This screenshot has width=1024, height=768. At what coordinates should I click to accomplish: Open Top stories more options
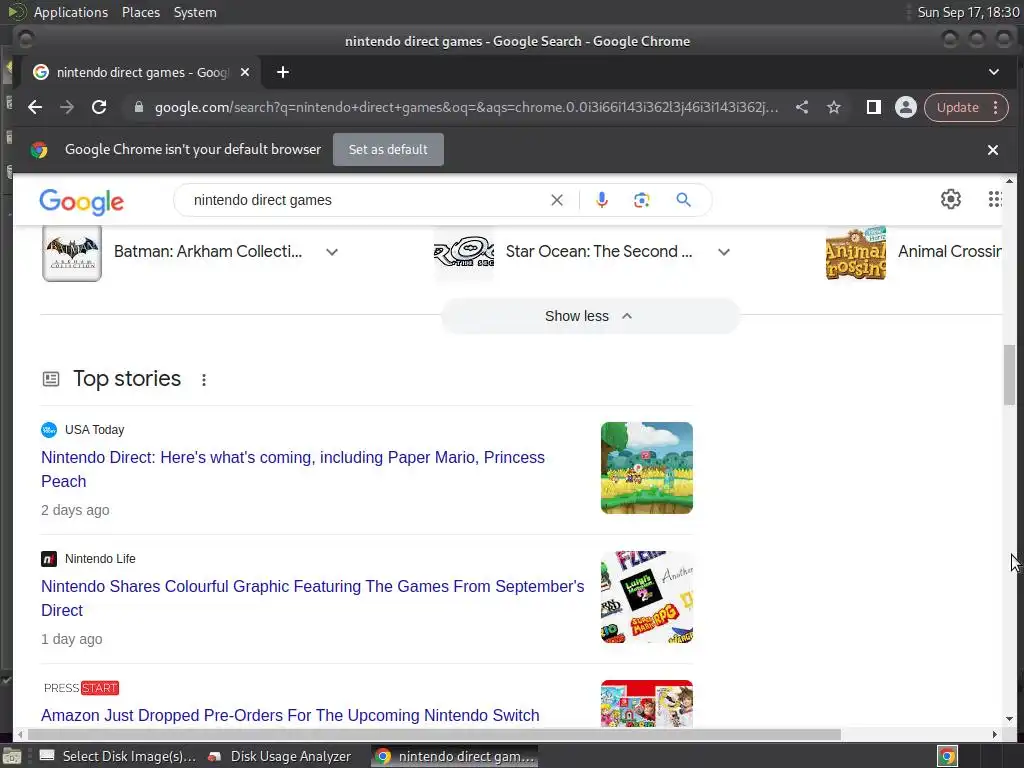[204, 380]
